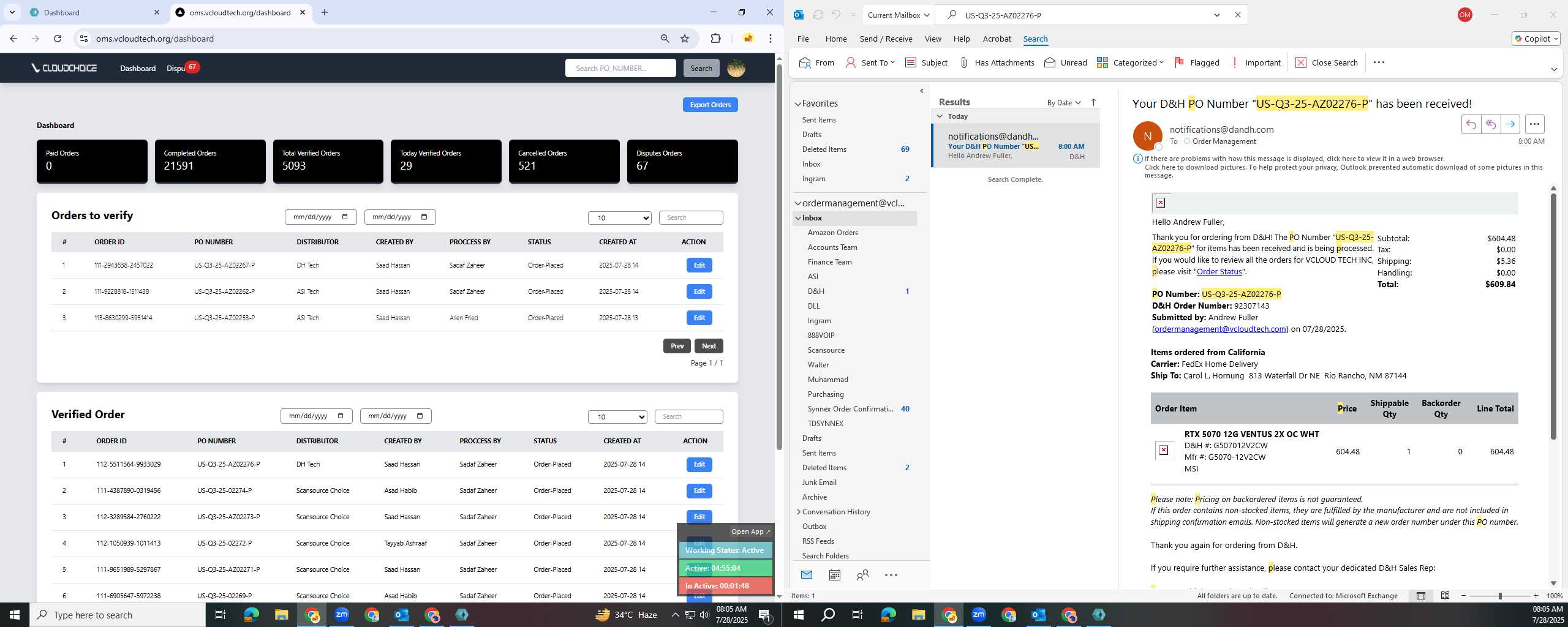This screenshot has height=627, width=1568.
Task: Open Order Status link in the email
Action: 1219,271
